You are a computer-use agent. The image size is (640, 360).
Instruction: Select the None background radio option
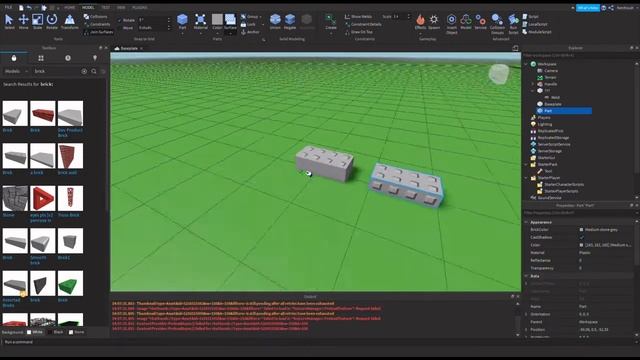click(x=71, y=332)
